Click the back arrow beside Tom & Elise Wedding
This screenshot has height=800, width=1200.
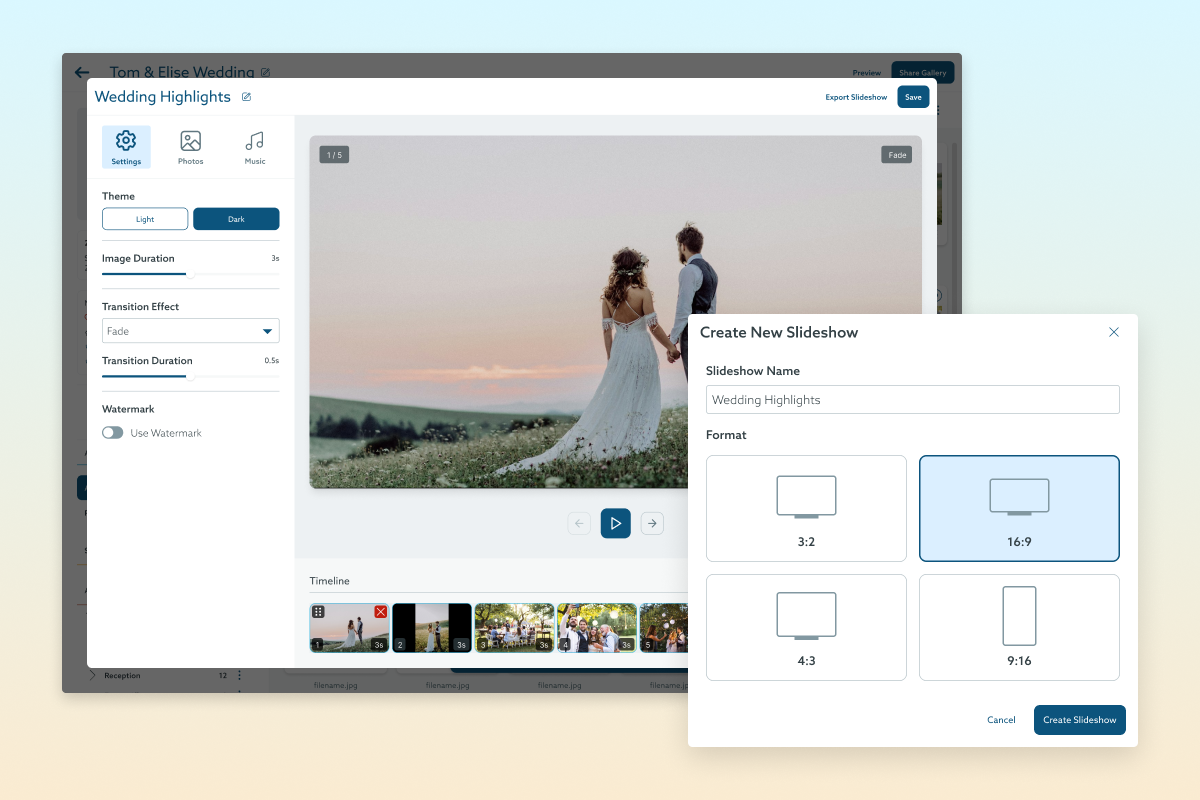pyautogui.click(x=82, y=72)
